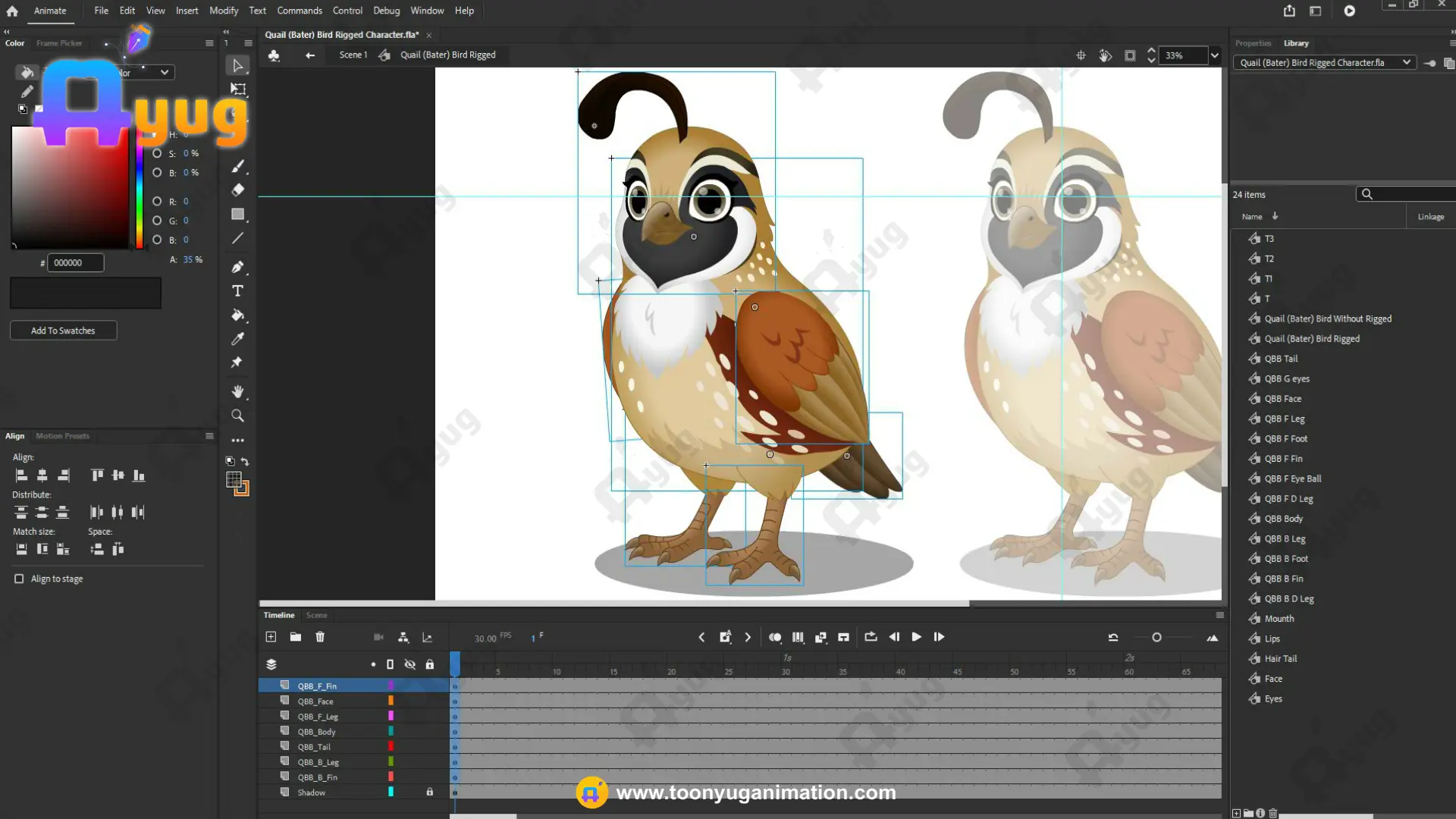Toggle lock on the Shadow layer
Screen dimensions: 1456x819
pos(430,792)
